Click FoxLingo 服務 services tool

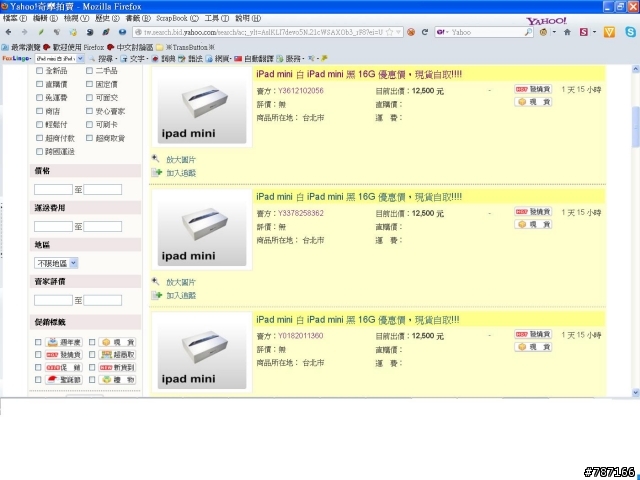click(x=290, y=58)
